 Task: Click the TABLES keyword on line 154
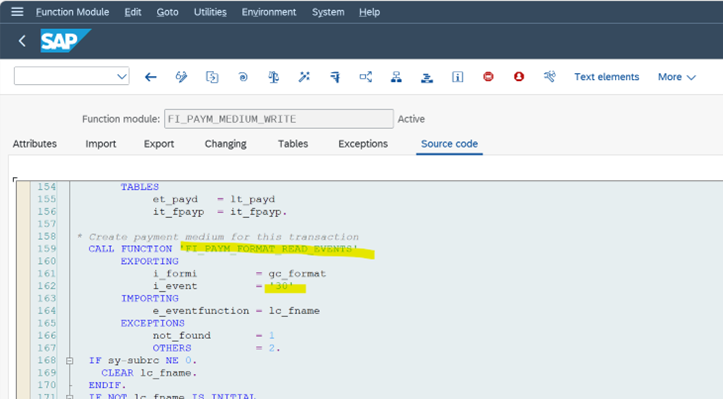pyautogui.click(x=140, y=187)
